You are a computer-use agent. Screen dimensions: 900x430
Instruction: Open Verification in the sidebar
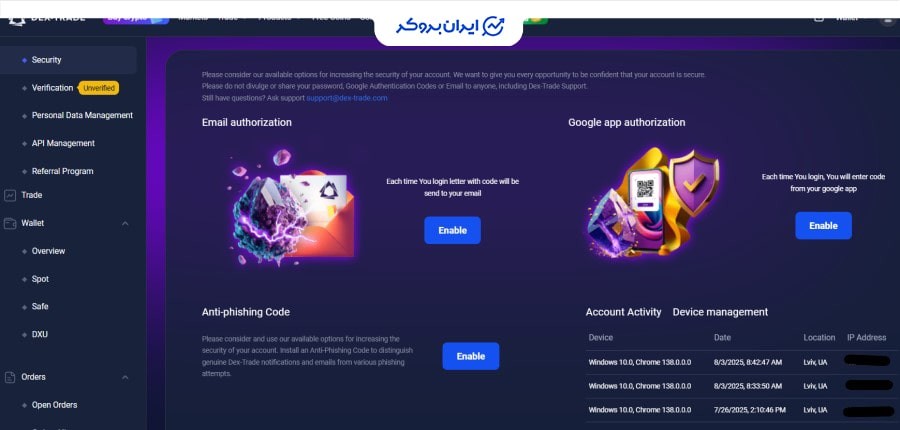tap(52, 88)
